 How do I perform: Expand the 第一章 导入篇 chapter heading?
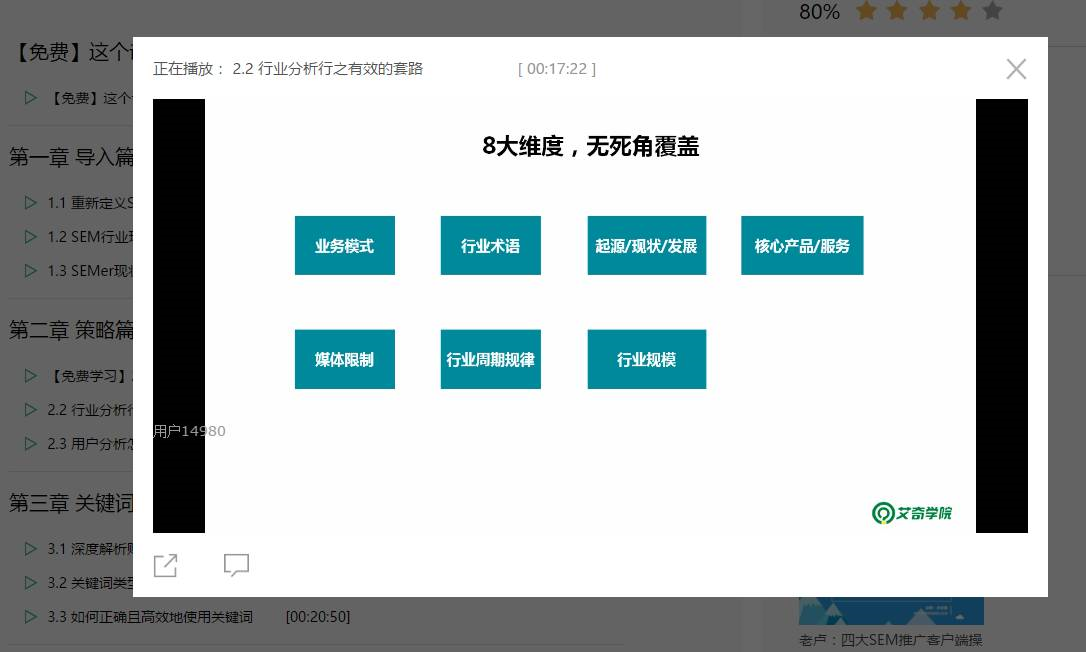[71, 157]
